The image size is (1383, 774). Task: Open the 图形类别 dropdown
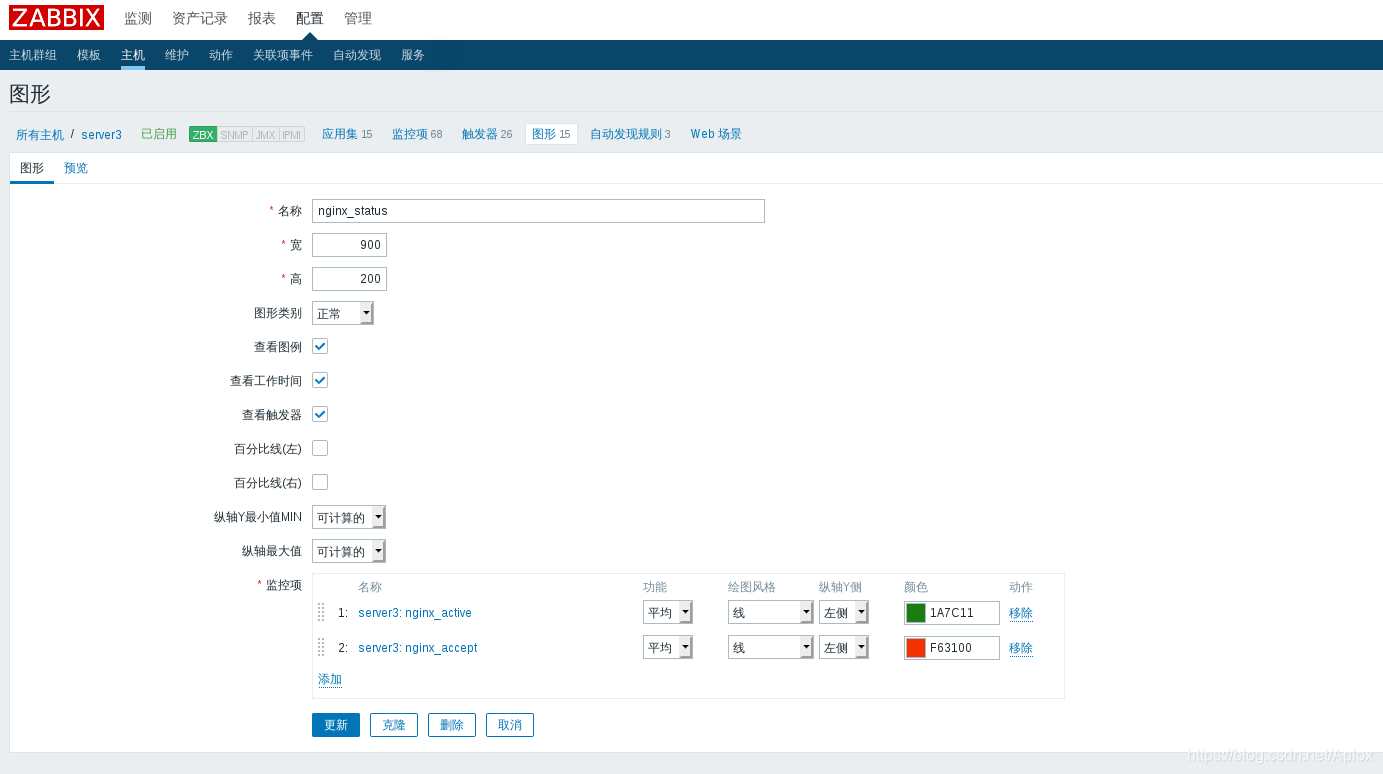pyautogui.click(x=343, y=313)
